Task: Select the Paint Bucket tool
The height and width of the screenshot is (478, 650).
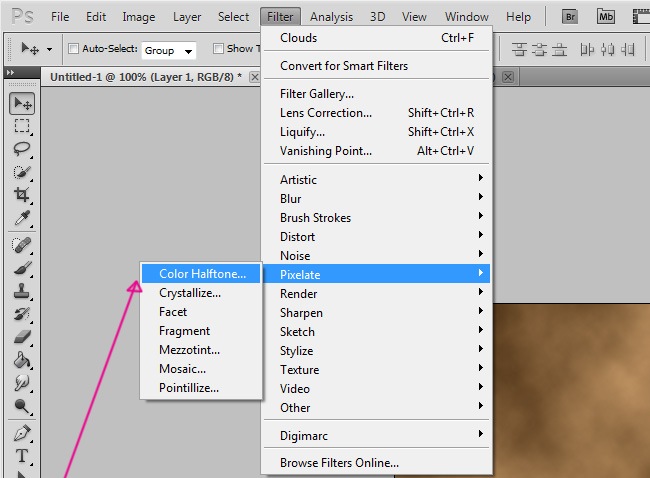Action: (22, 359)
